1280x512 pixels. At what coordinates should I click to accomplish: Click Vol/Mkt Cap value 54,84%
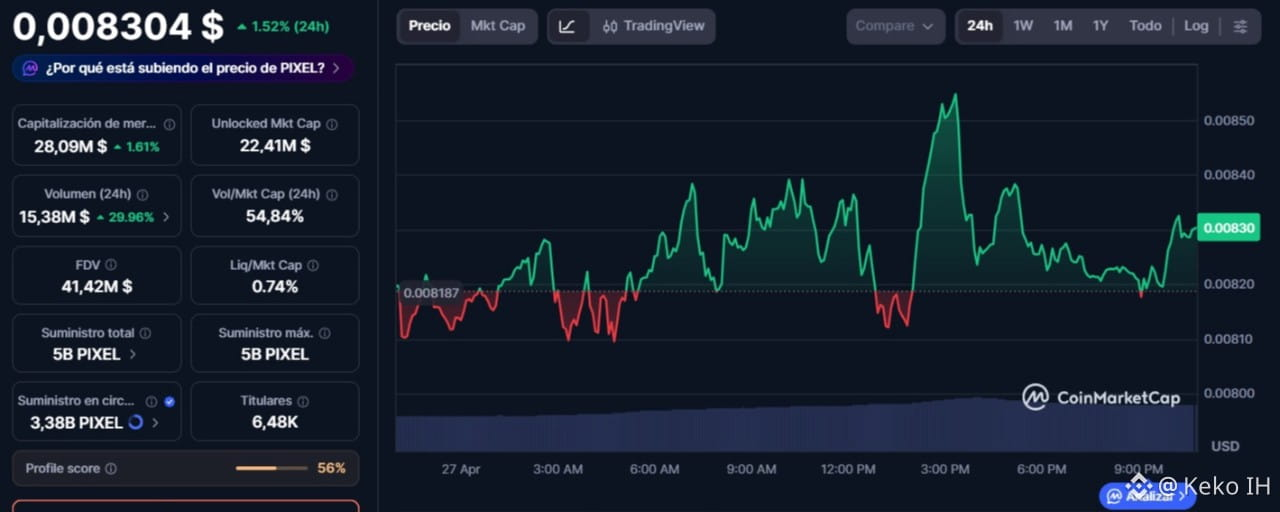pyautogui.click(x=275, y=217)
